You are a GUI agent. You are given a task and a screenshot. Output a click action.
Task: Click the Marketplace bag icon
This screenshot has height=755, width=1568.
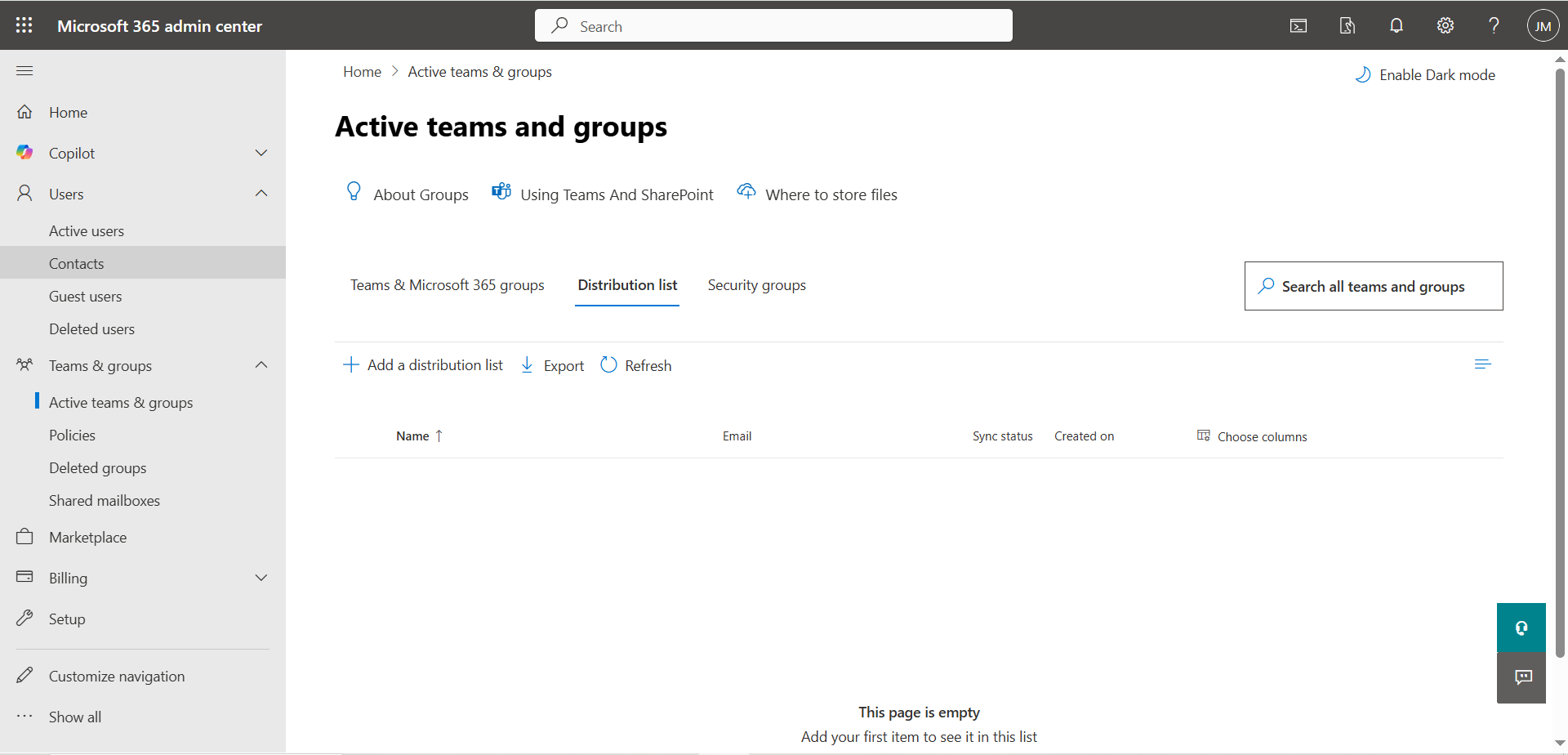point(24,537)
